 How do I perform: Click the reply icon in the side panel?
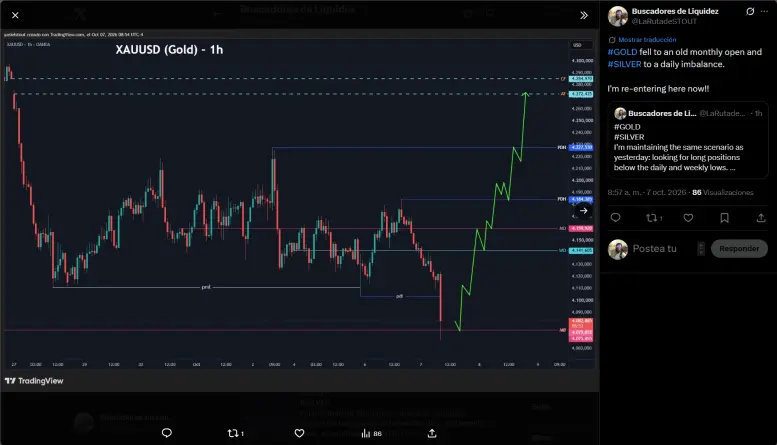tap(615, 218)
